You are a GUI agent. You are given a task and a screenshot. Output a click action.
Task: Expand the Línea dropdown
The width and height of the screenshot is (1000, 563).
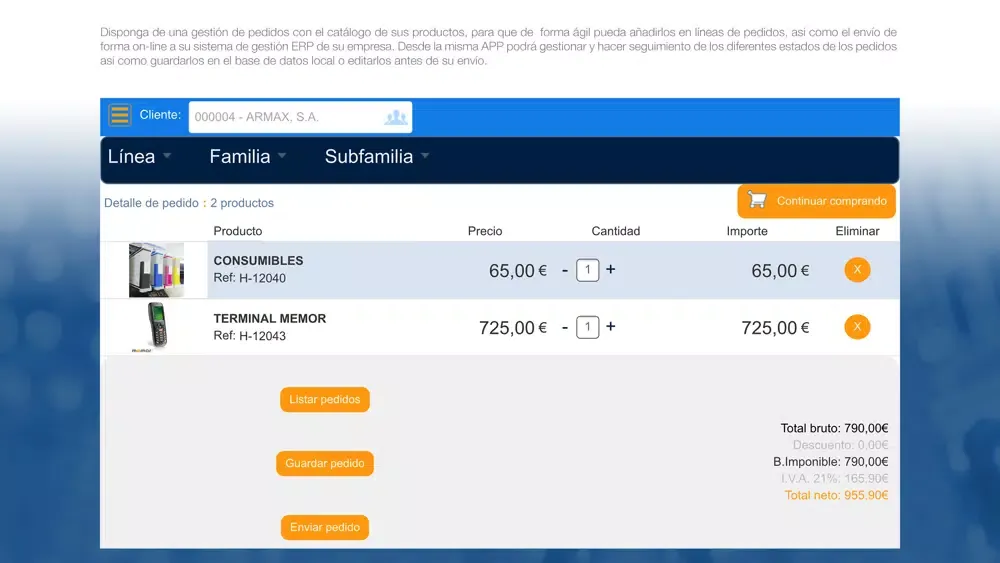[x=139, y=156]
